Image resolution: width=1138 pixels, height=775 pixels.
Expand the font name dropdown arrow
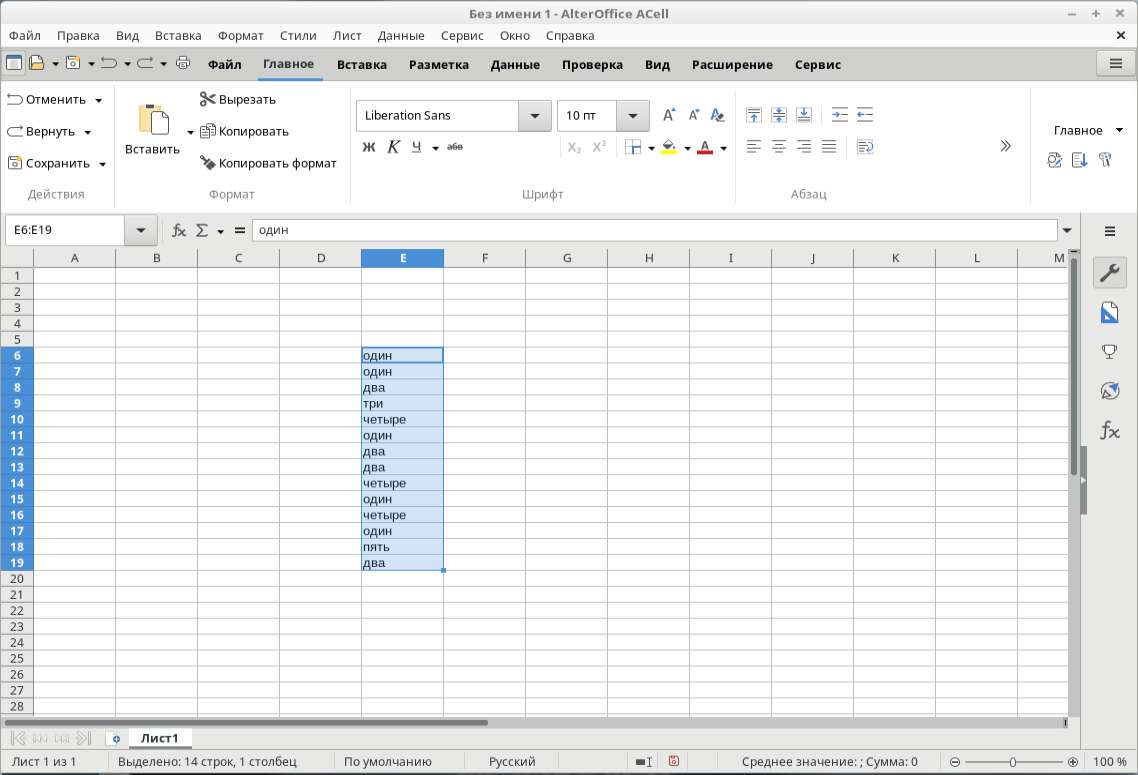tap(535, 115)
